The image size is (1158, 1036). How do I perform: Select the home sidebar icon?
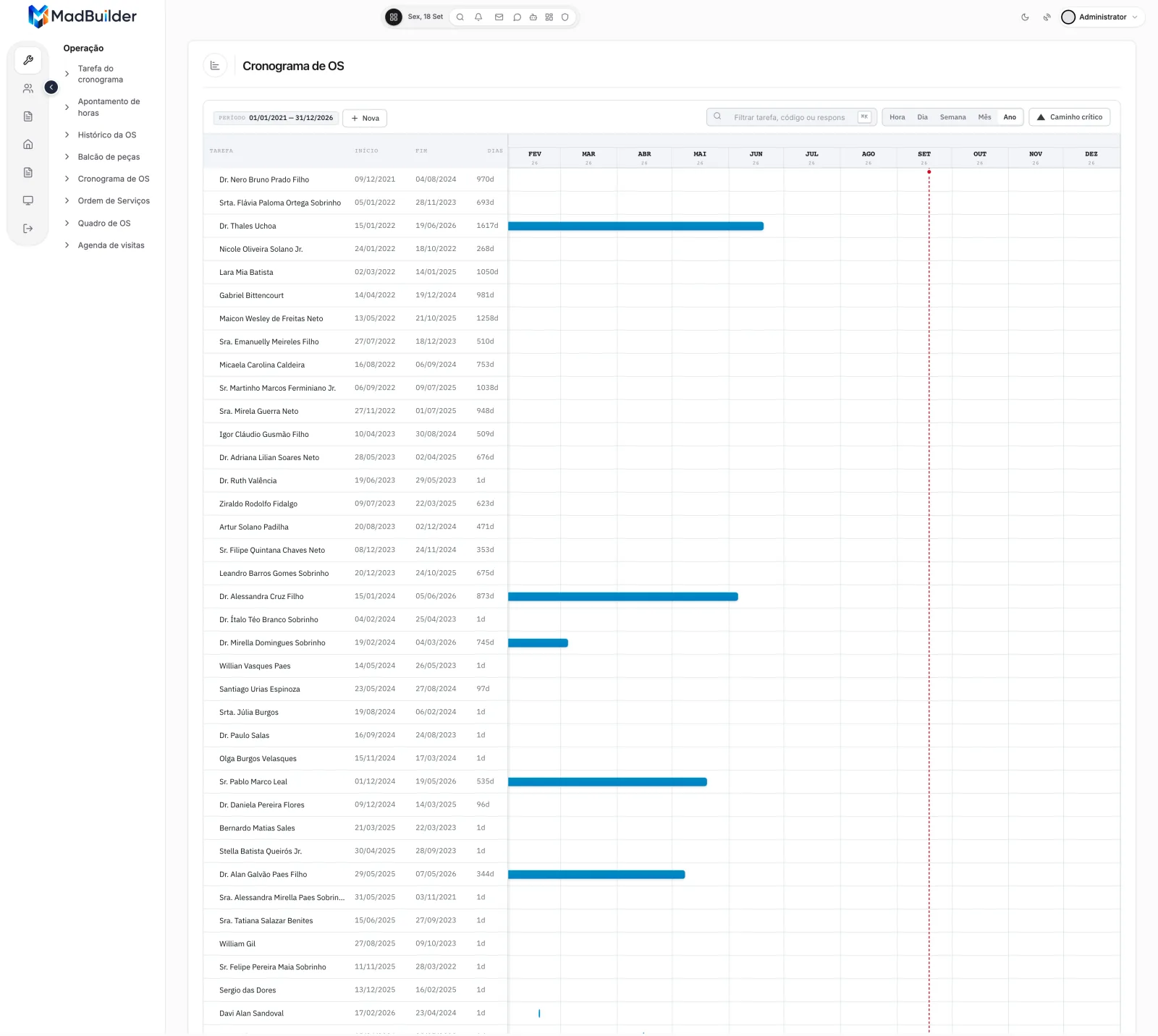click(x=28, y=144)
